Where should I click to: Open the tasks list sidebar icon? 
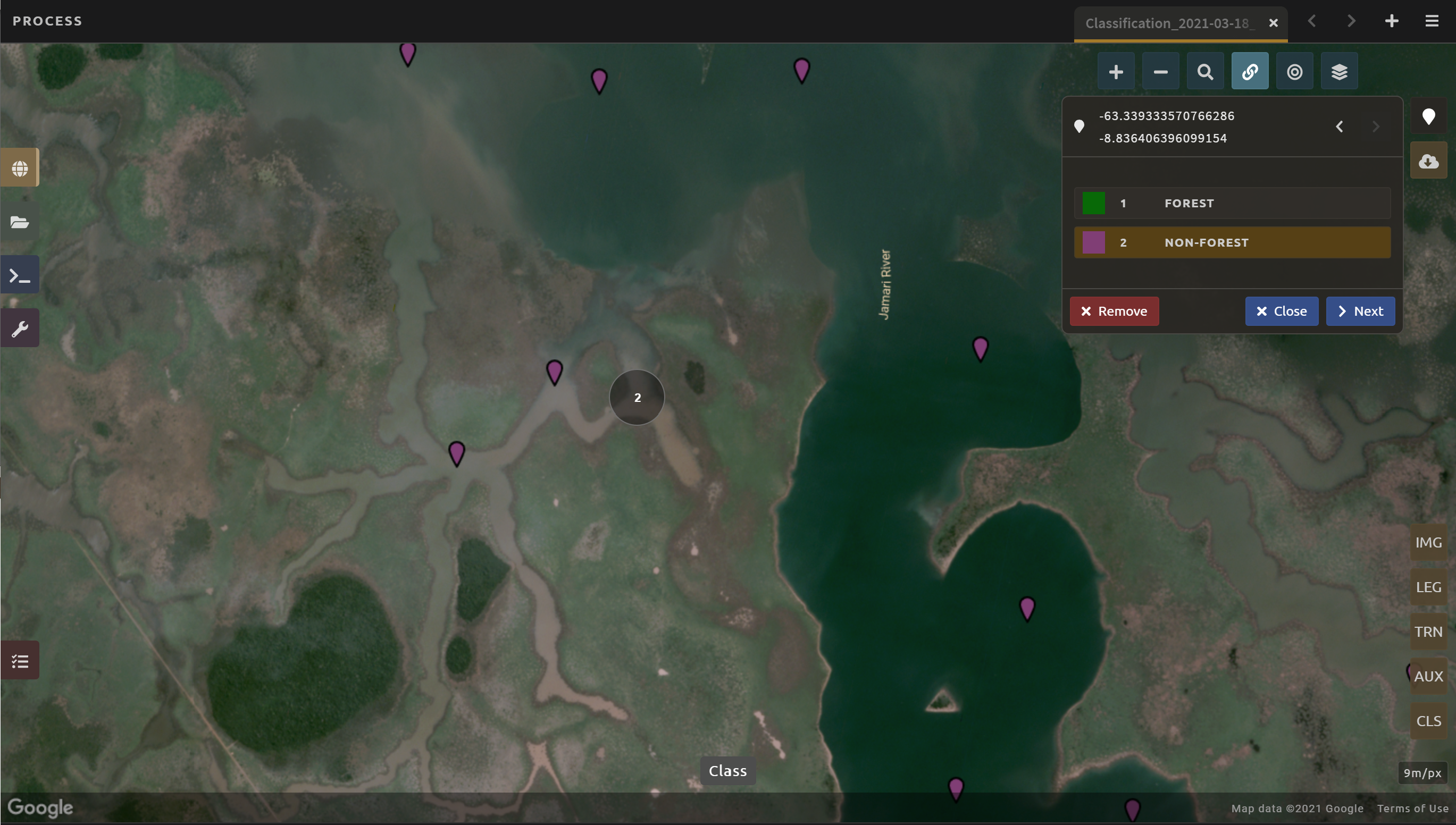(20, 661)
